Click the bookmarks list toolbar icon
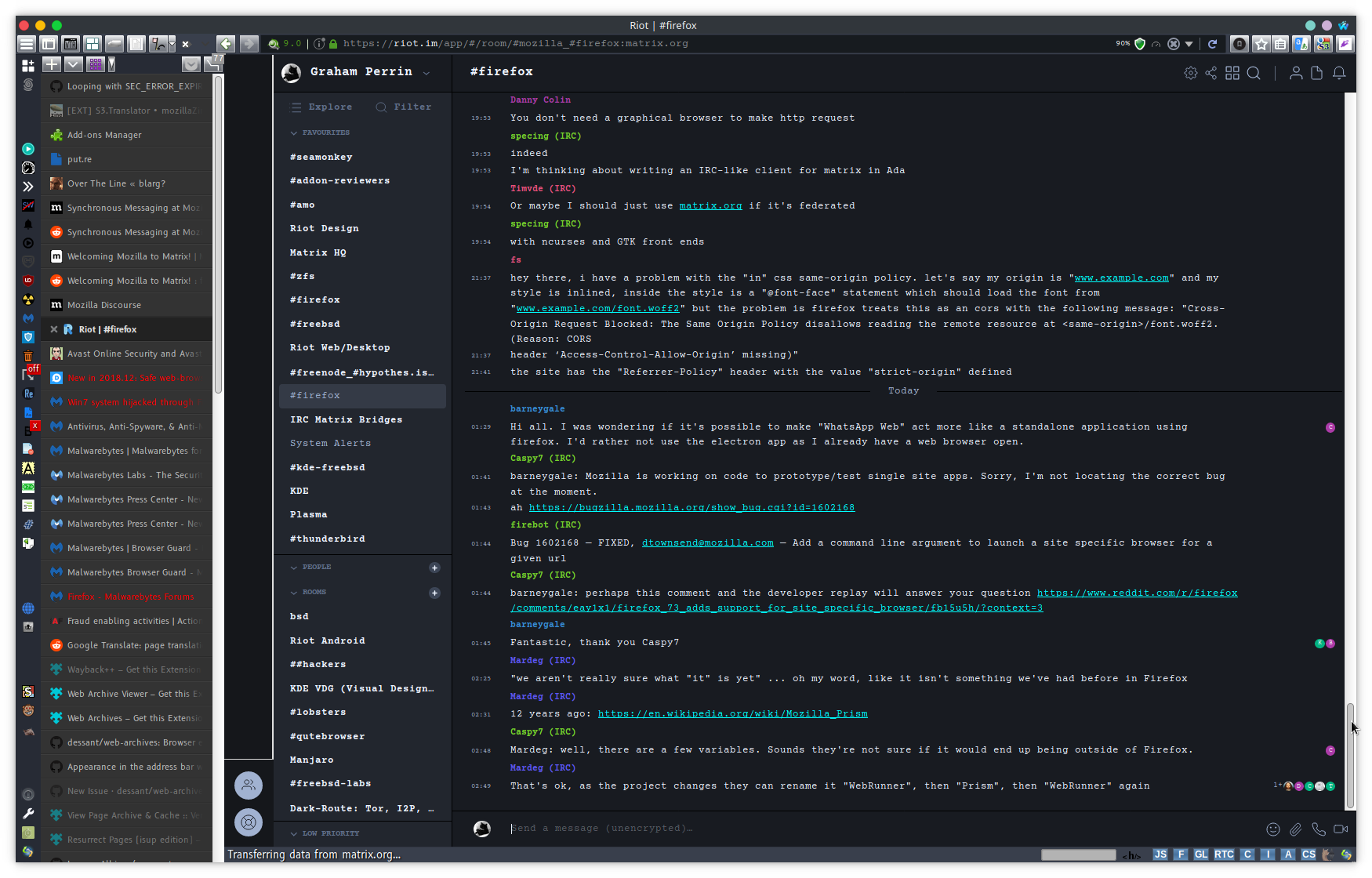Viewport: 1372px width, 878px height. [x=1280, y=44]
